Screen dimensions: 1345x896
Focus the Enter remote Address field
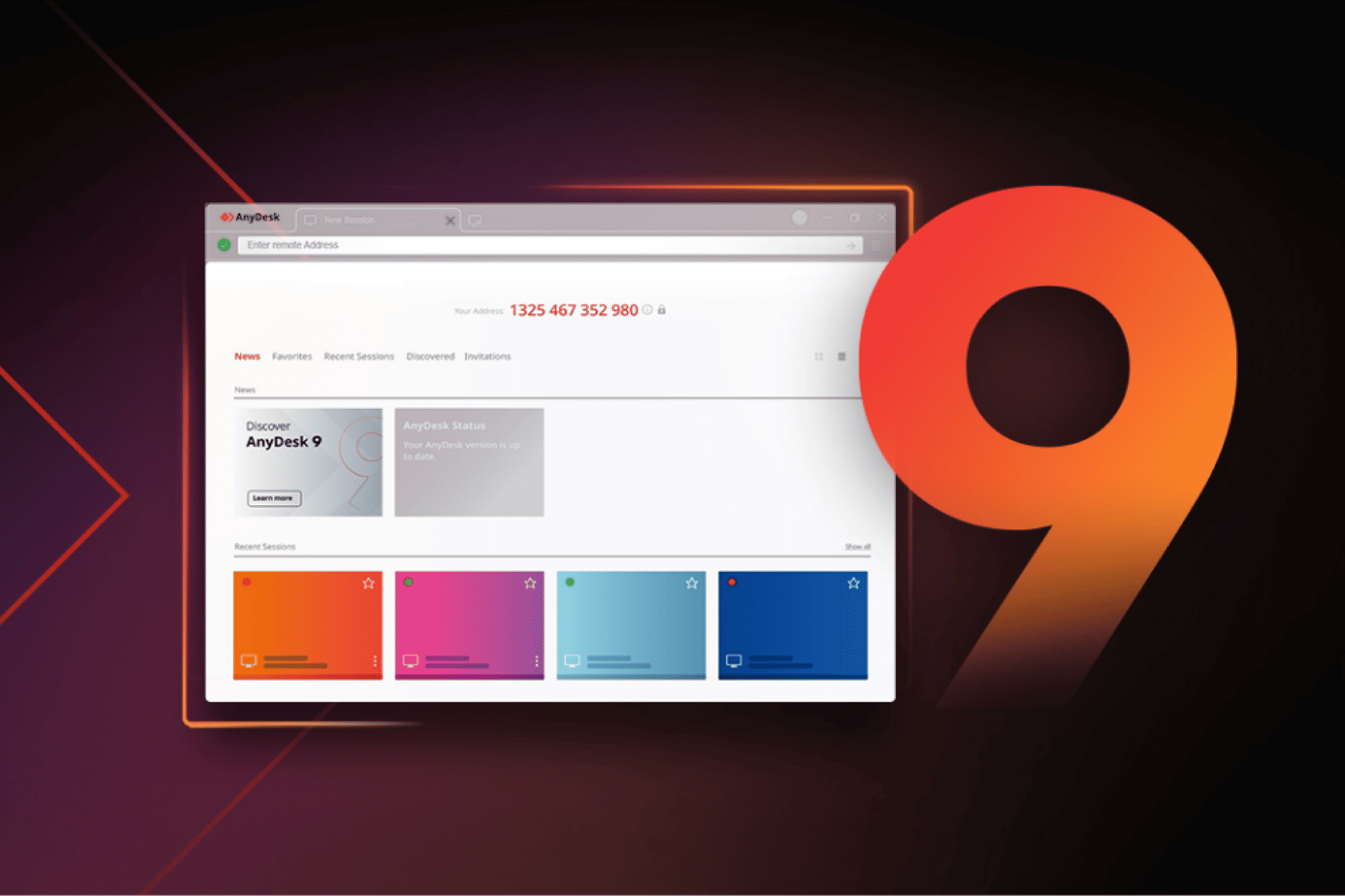[550, 245]
